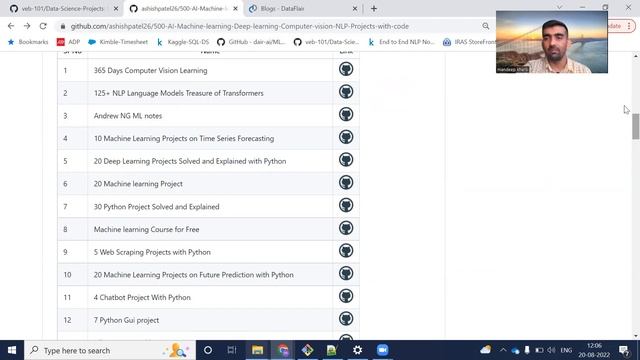
Task: Open Chrome three-dot menu
Action: [629, 26]
